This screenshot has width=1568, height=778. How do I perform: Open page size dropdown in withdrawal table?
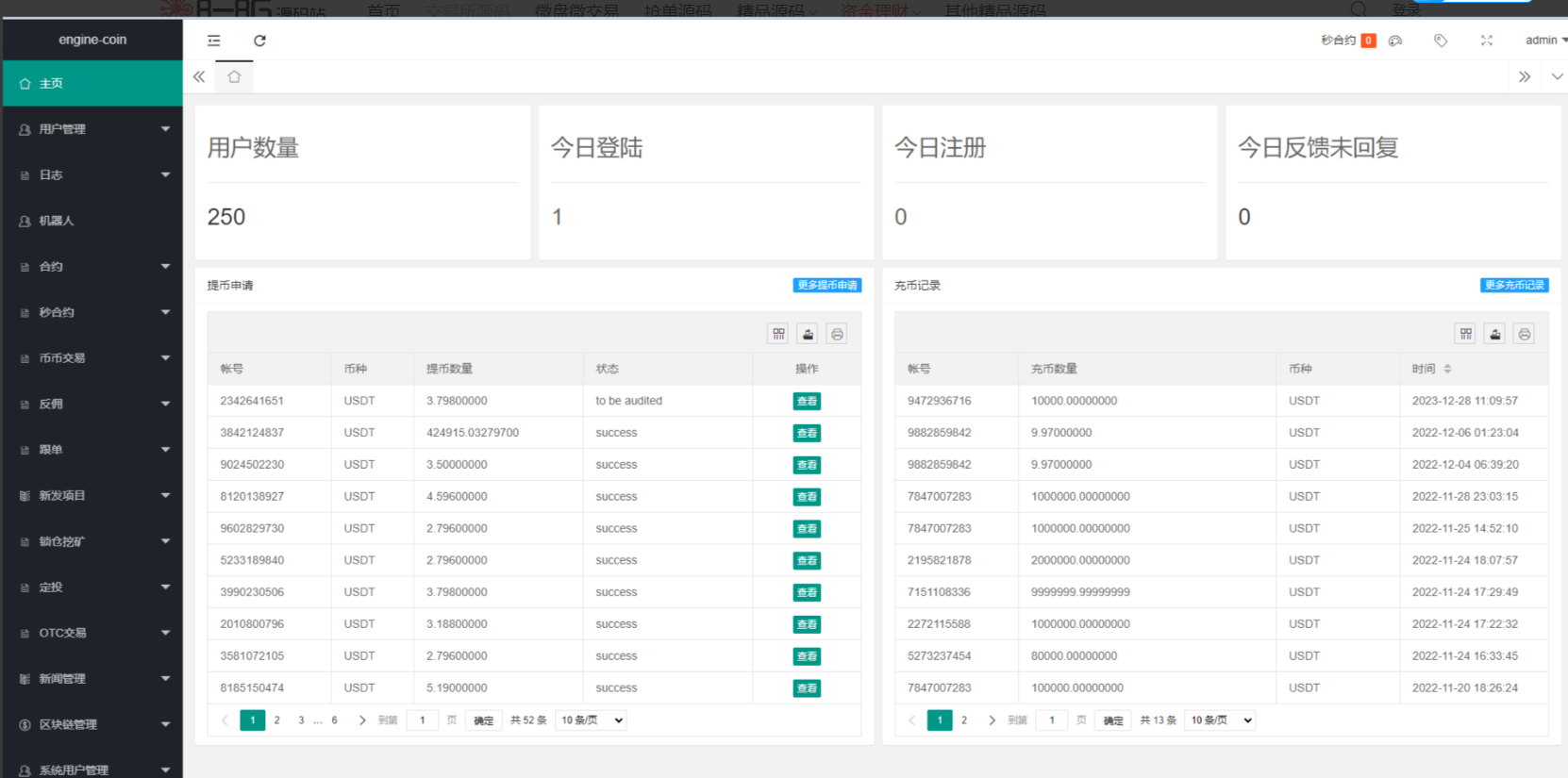(x=592, y=720)
